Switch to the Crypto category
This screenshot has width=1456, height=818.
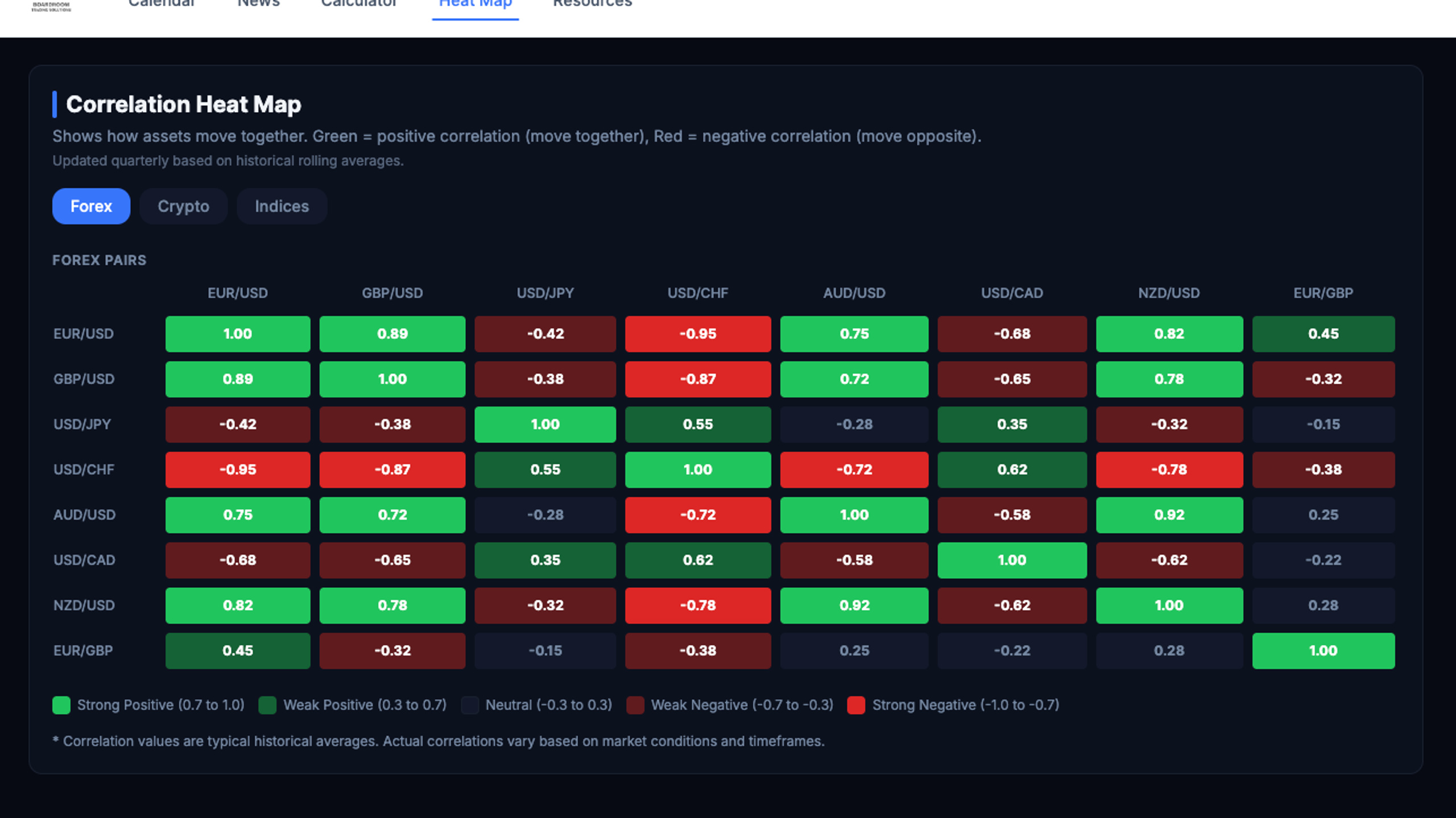coord(183,206)
